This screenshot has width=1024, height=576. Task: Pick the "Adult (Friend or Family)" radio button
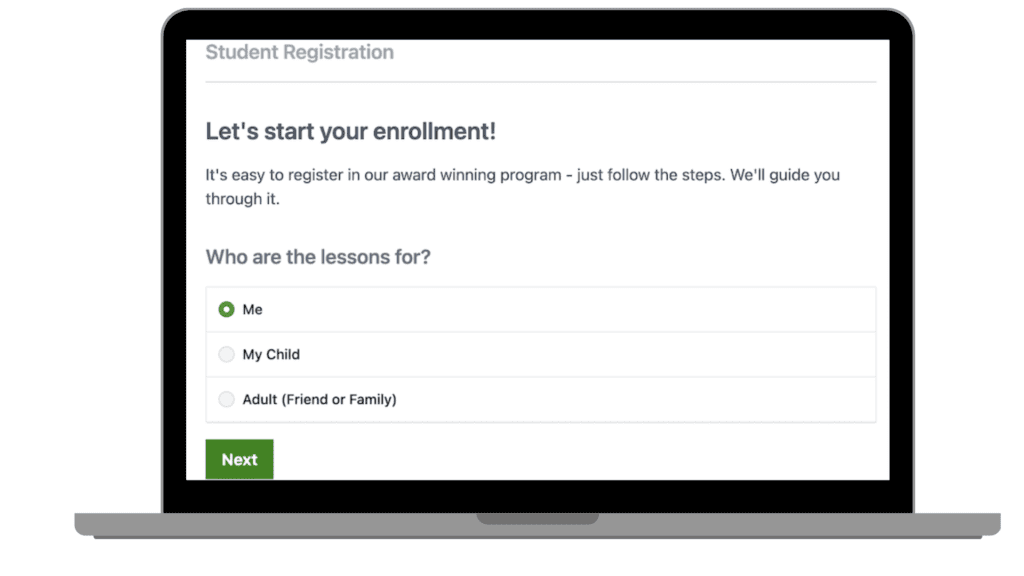tap(226, 400)
